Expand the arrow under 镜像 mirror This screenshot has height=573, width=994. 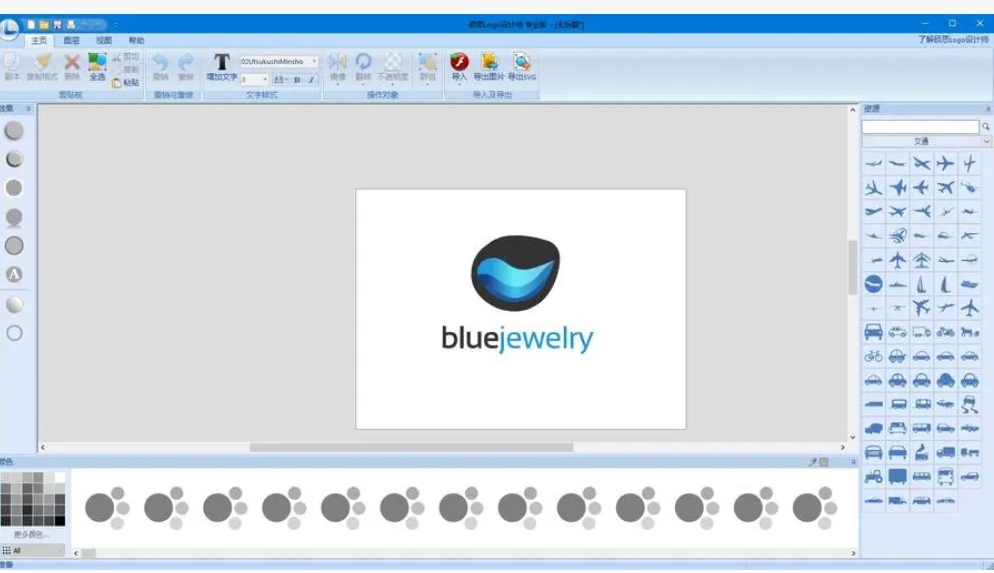(337, 84)
